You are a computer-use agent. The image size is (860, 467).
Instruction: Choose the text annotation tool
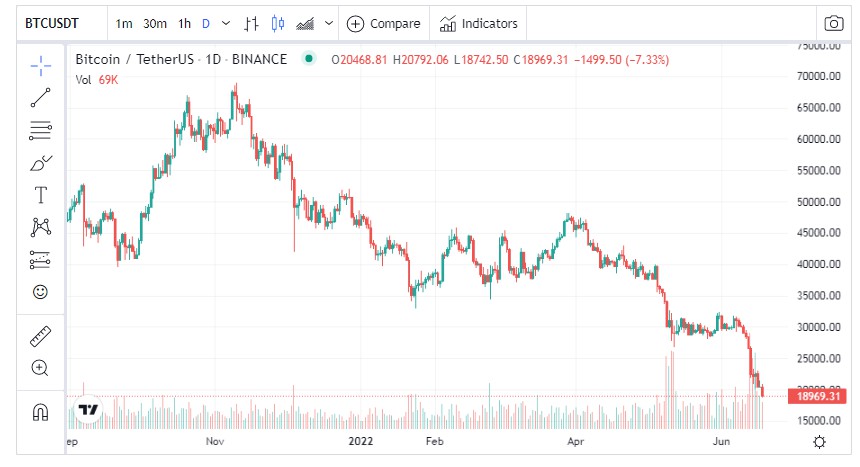tap(40, 194)
